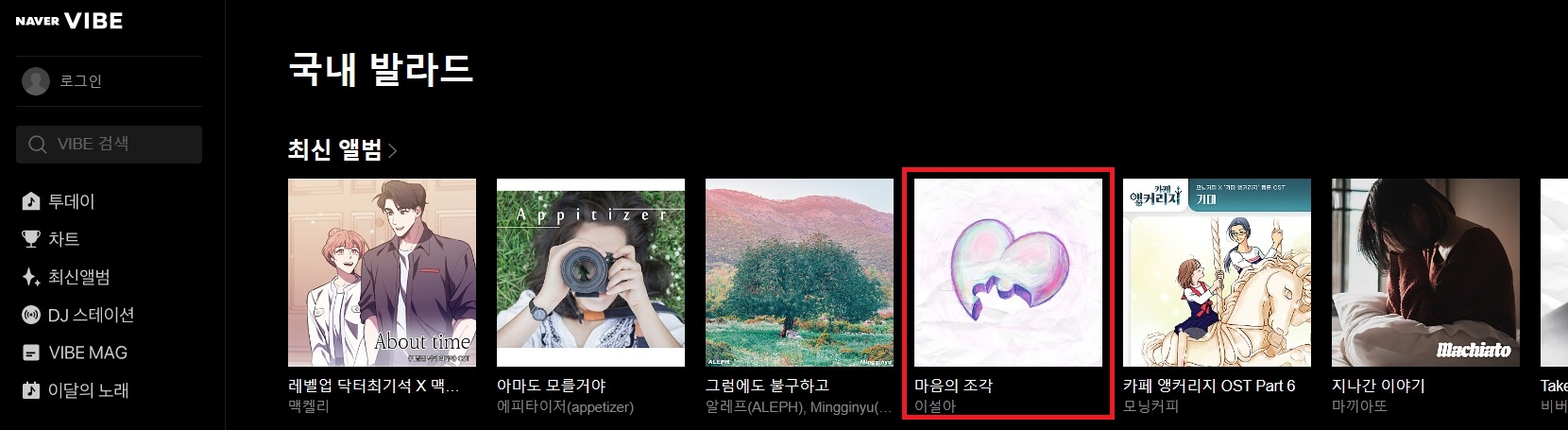The image size is (1568, 430).
Task: Click the NAVER VIBE logo
Action: pyautogui.click(x=69, y=21)
